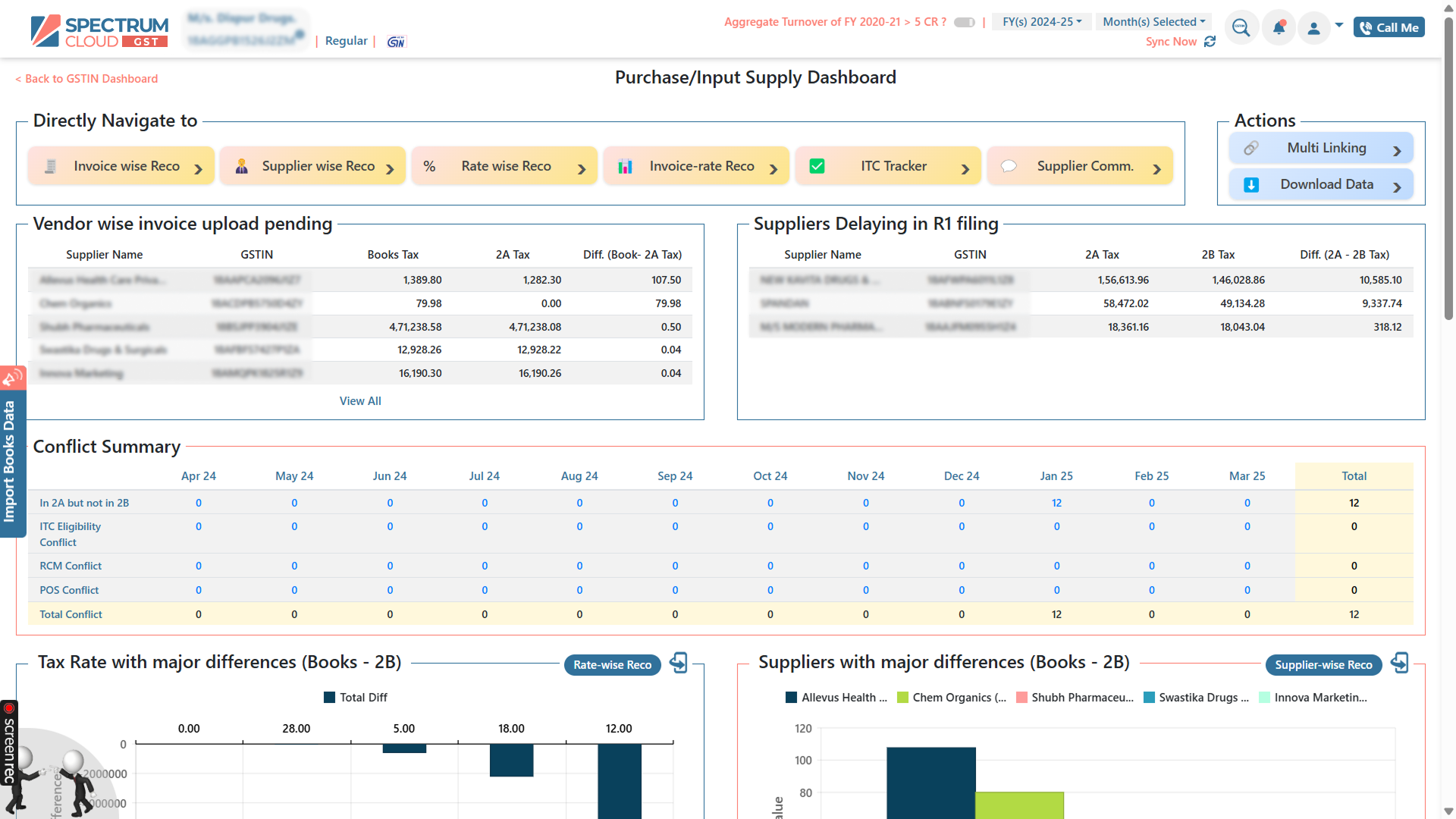The image size is (1456, 819).
Task: Click Shubh Pharmaceu legend color swatch
Action: pos(1021,698)
